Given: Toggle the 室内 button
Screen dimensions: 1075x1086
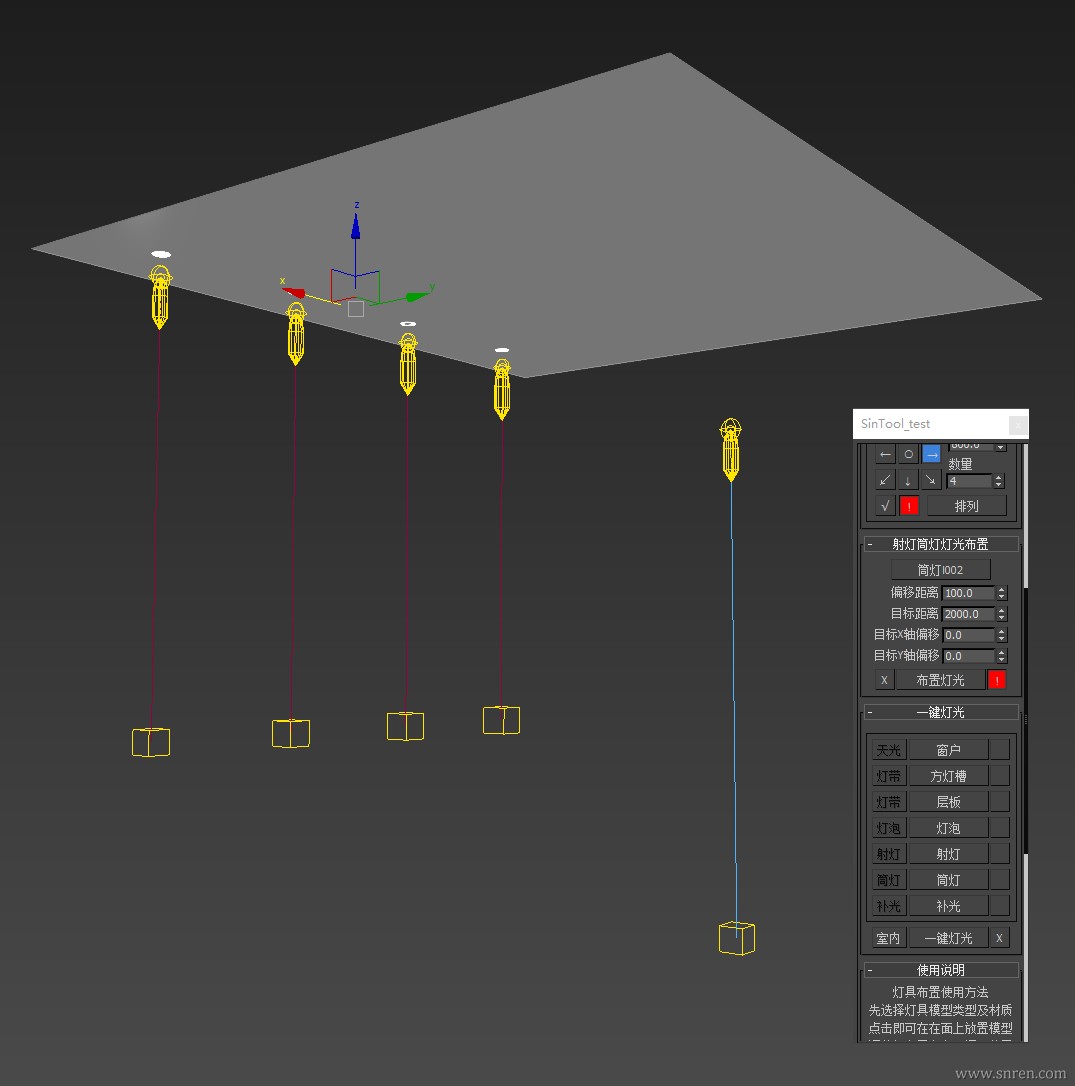Looking at the screenshot, I should pyautogui.click(x=889, y=938).
